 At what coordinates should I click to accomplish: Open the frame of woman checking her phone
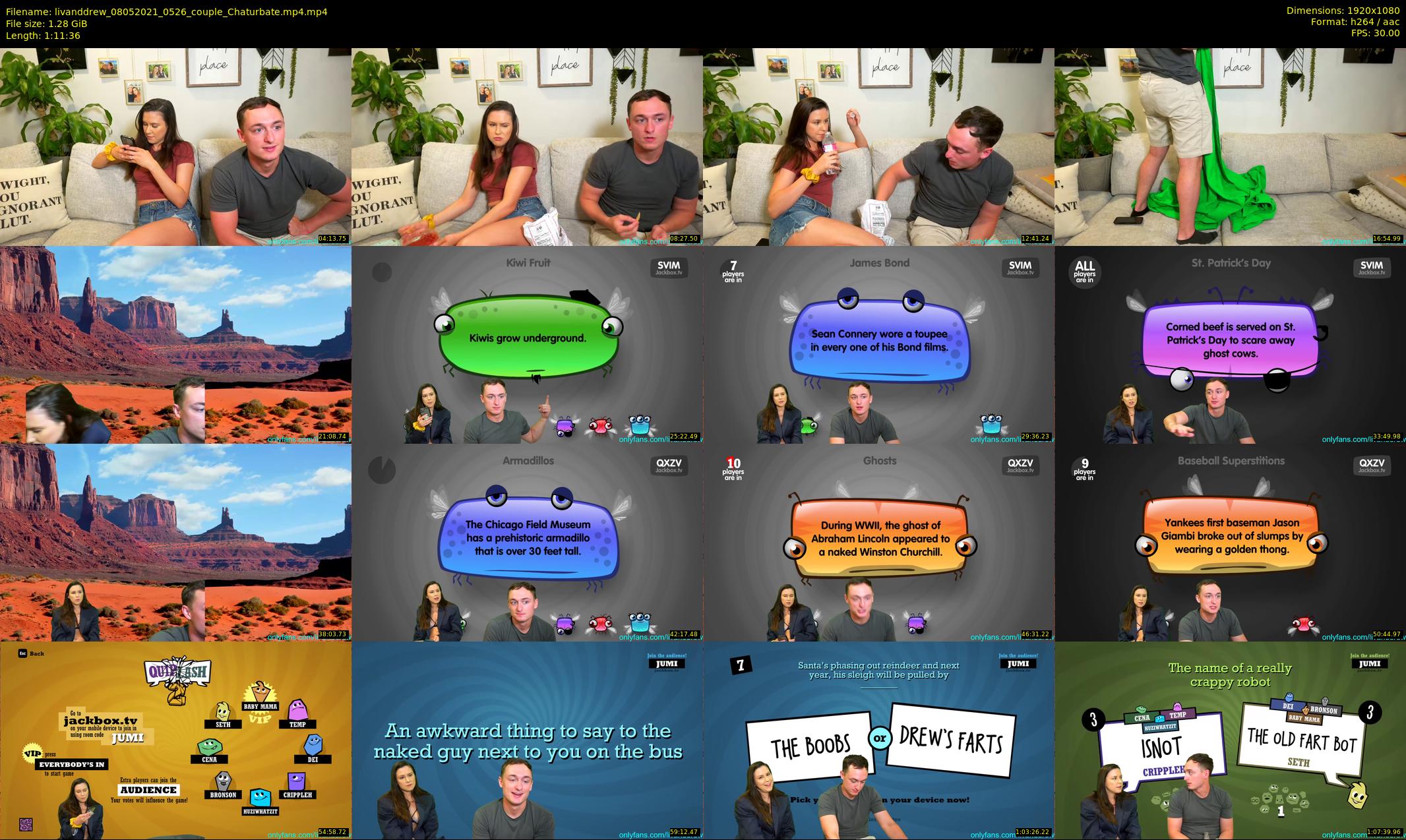click(175, 146)
